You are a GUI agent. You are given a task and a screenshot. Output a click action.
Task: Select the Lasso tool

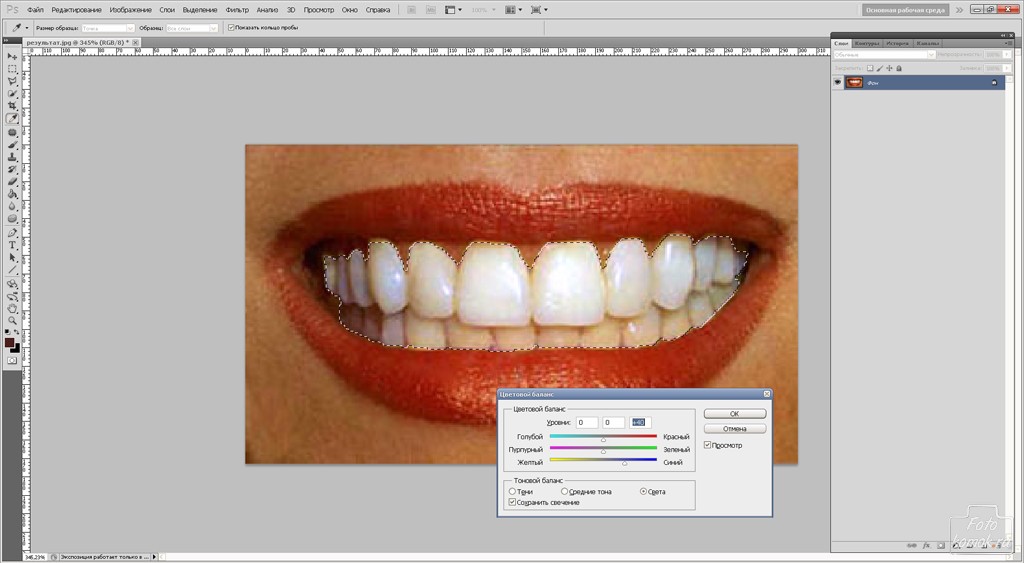[x=12, y=81]
